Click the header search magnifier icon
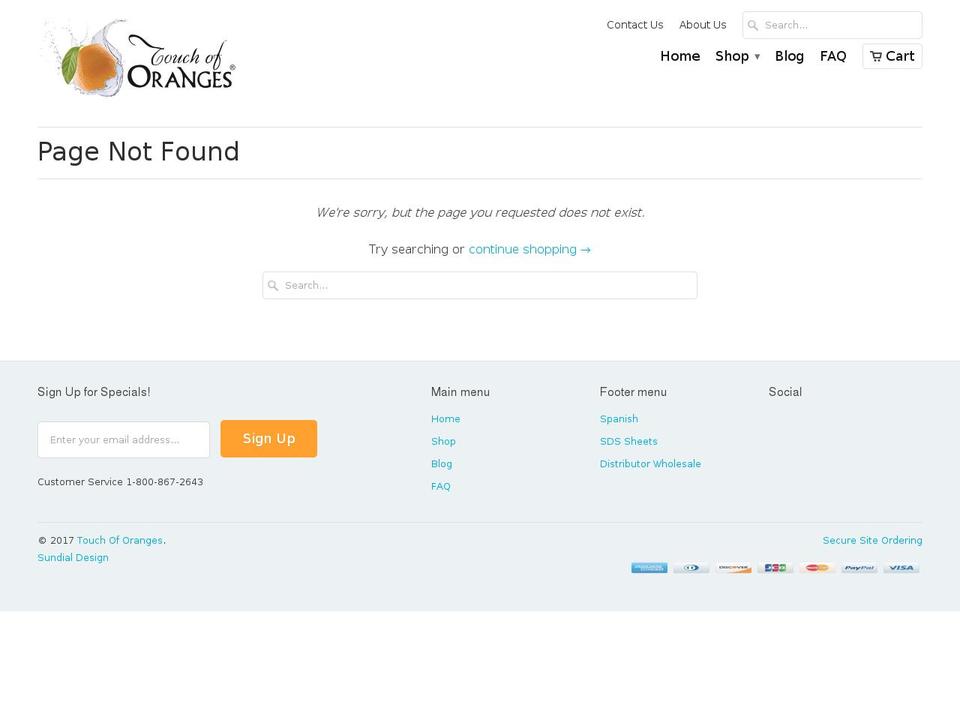This screenshot has width=960, height=720. tap(753, 26)
